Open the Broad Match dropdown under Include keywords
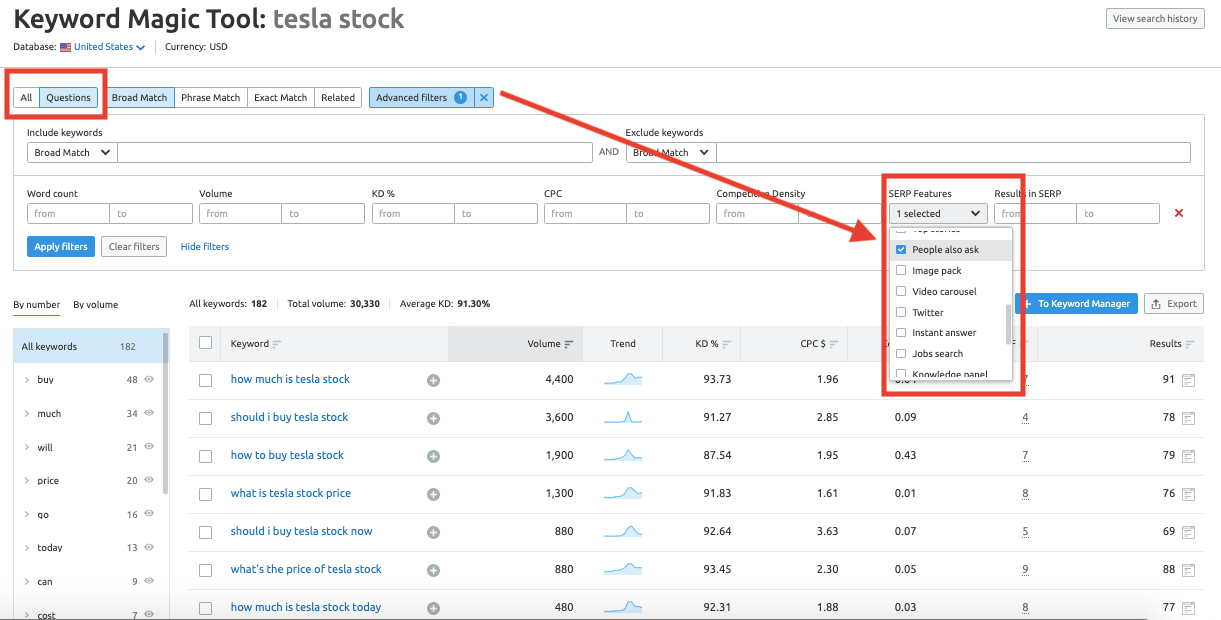 pos(70,152)
